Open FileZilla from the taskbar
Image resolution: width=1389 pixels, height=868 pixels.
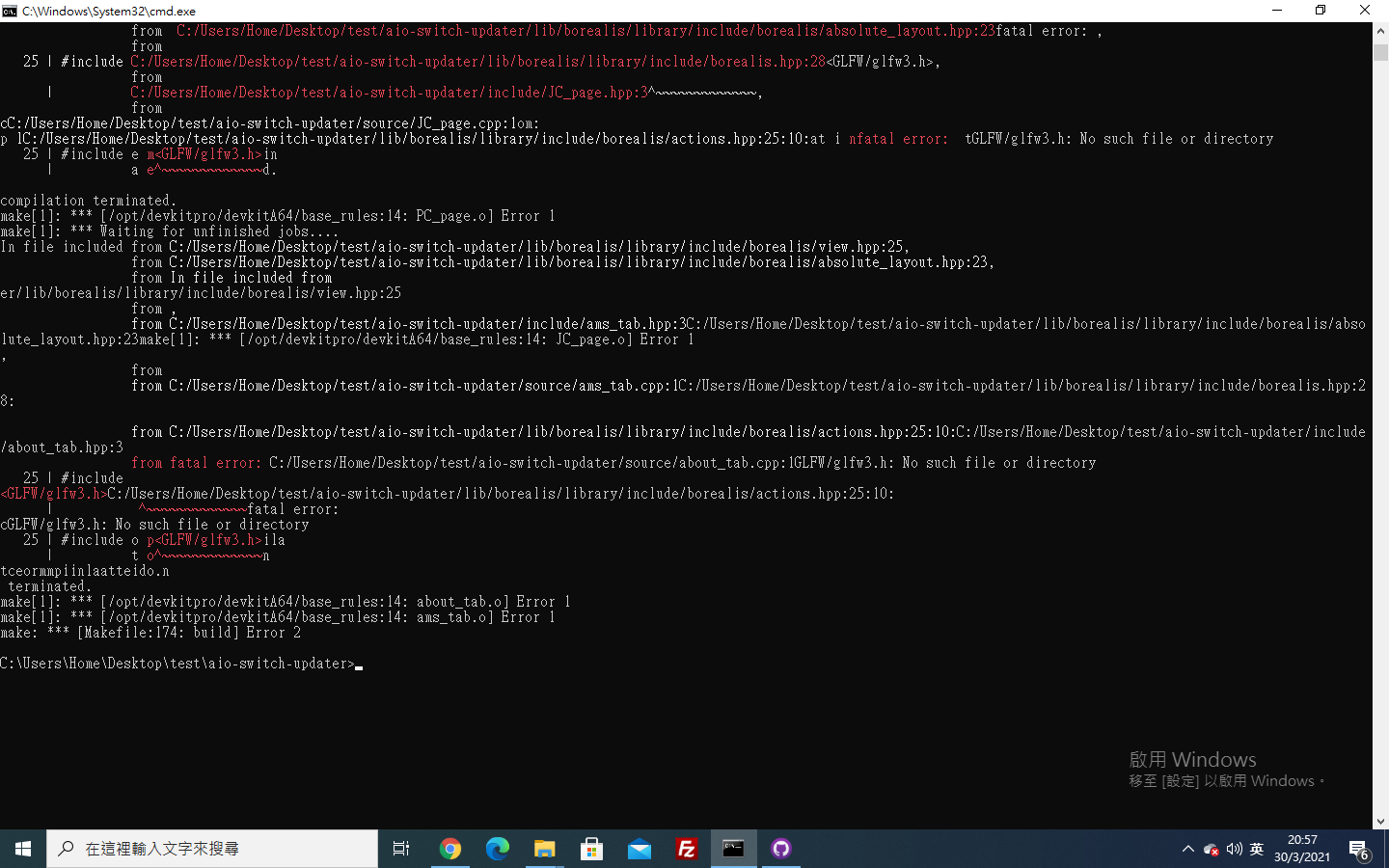(687, 849)
